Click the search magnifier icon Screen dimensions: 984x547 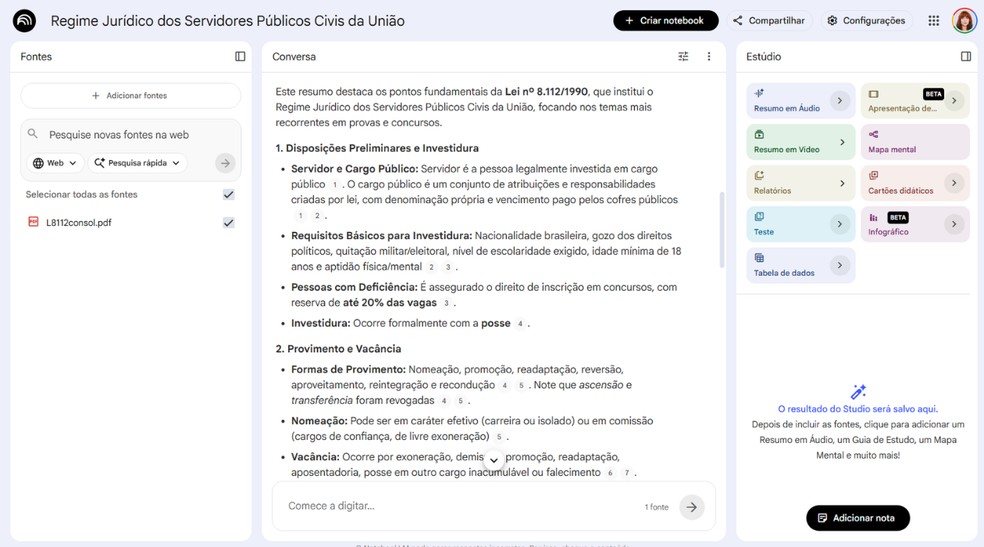[x=33, y=134]
